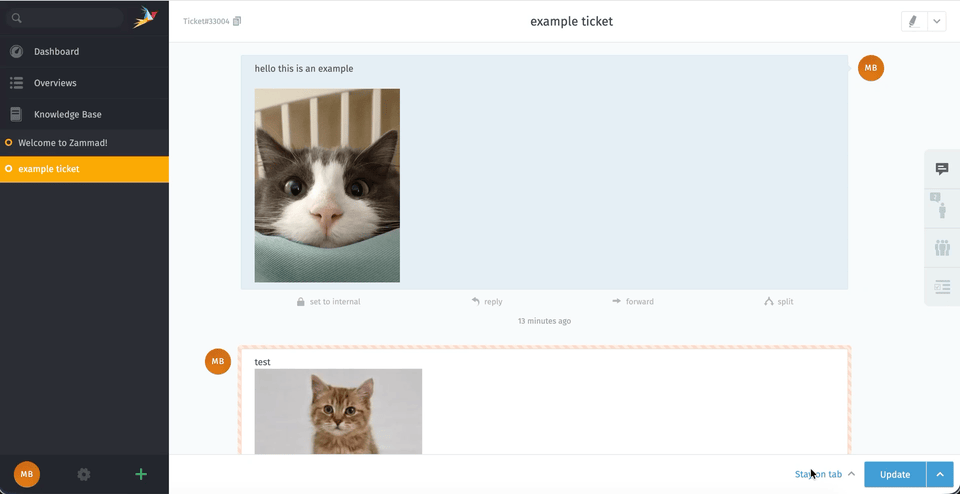The image size is (960, 494).
Task: Open Knowledge Base in sidebar
Action: (67, 114)
